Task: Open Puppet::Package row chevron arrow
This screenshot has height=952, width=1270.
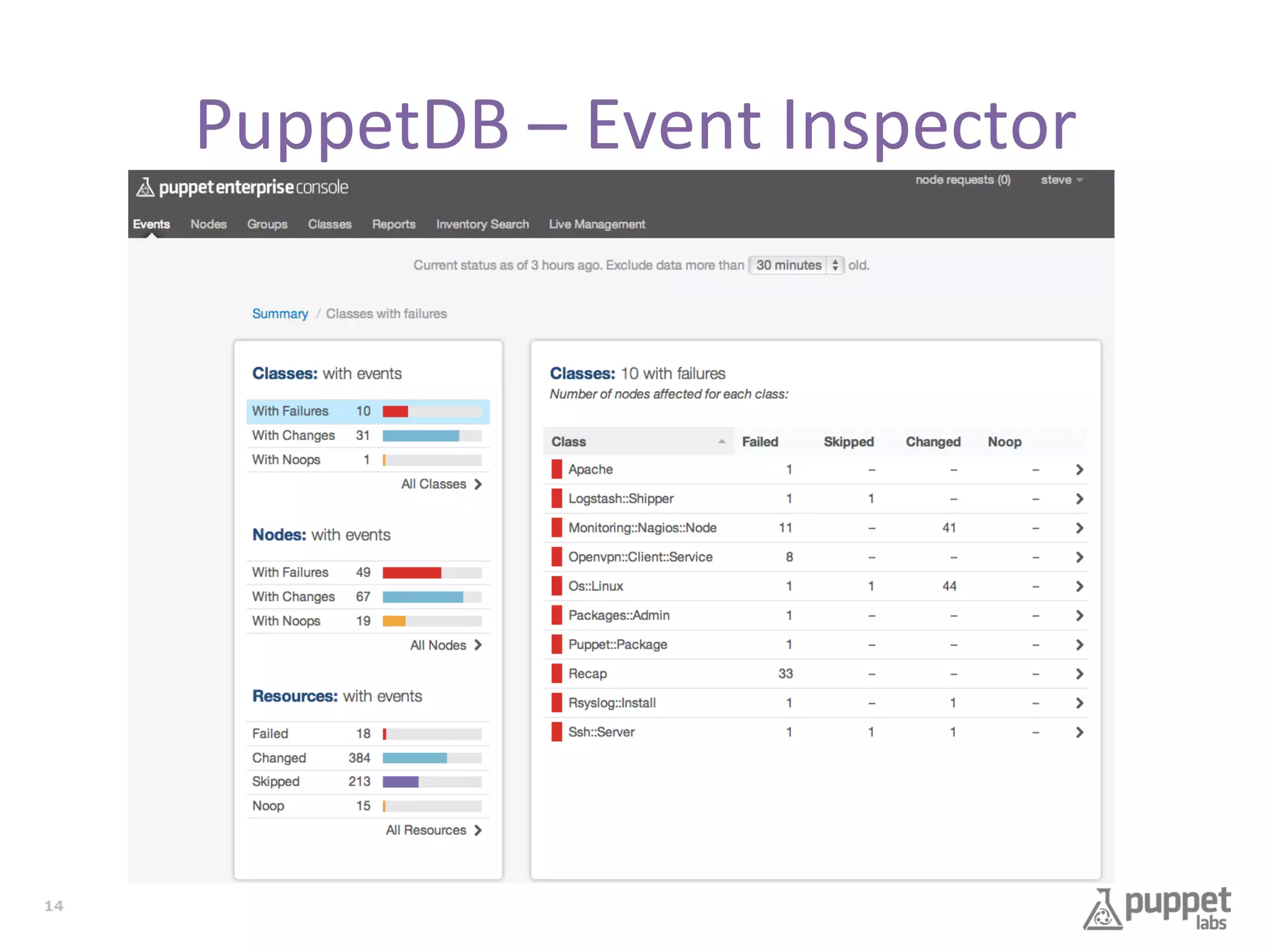Action: [1079, 645]
